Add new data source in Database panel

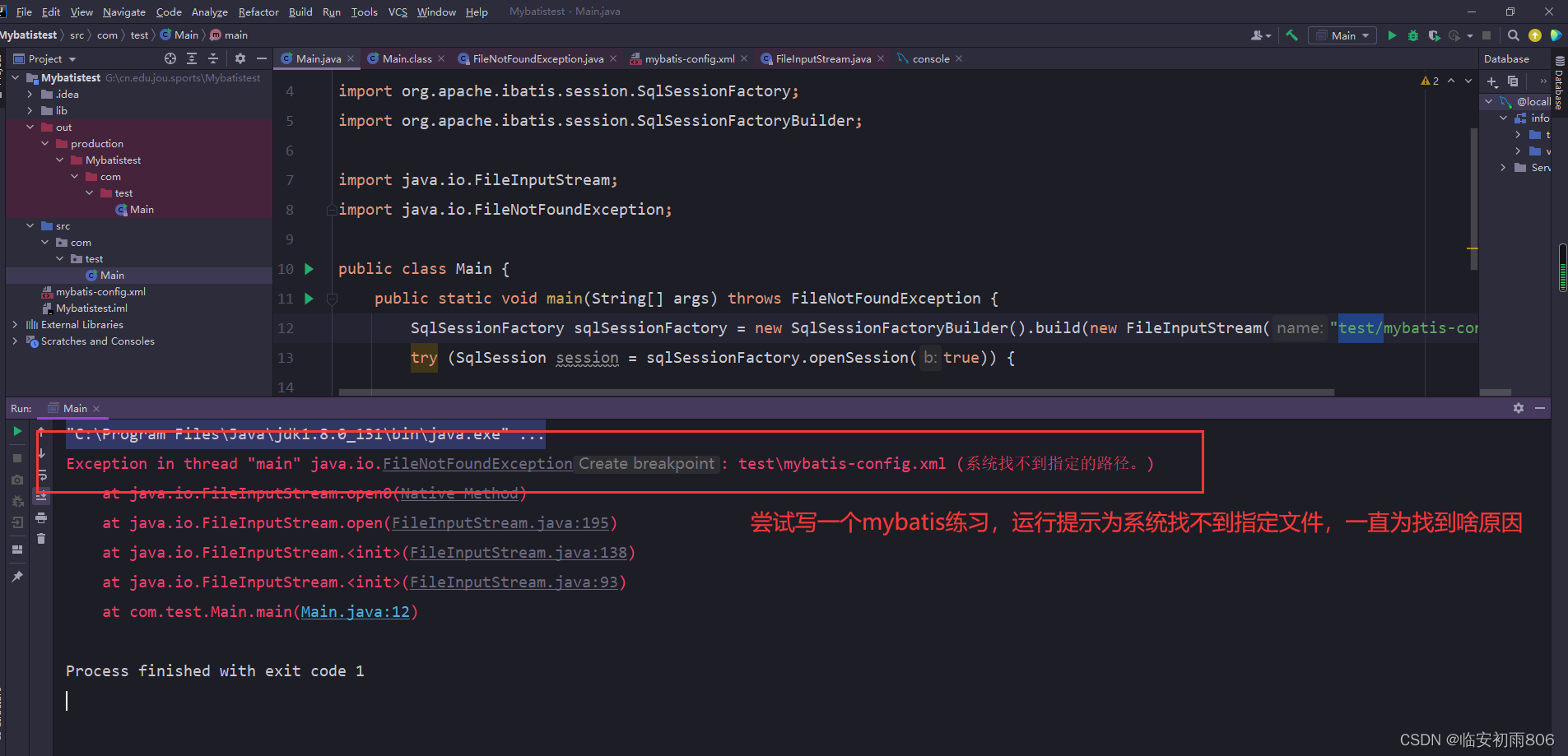click(1492, 81)
